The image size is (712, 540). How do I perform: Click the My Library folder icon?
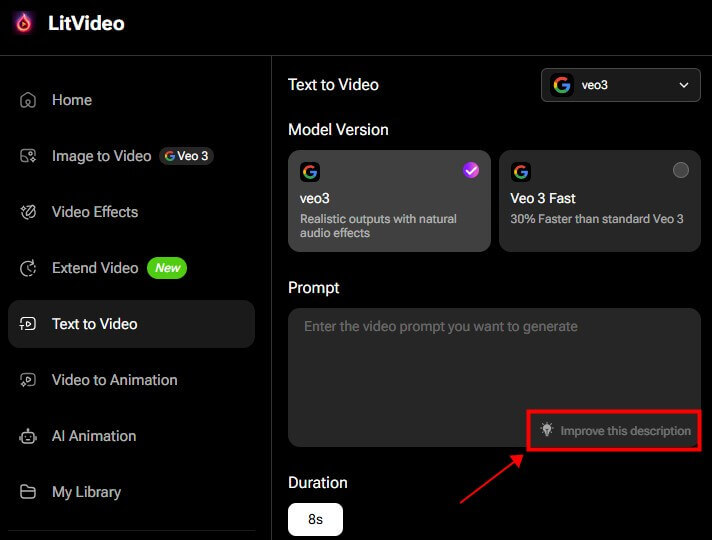coord(28,491)
